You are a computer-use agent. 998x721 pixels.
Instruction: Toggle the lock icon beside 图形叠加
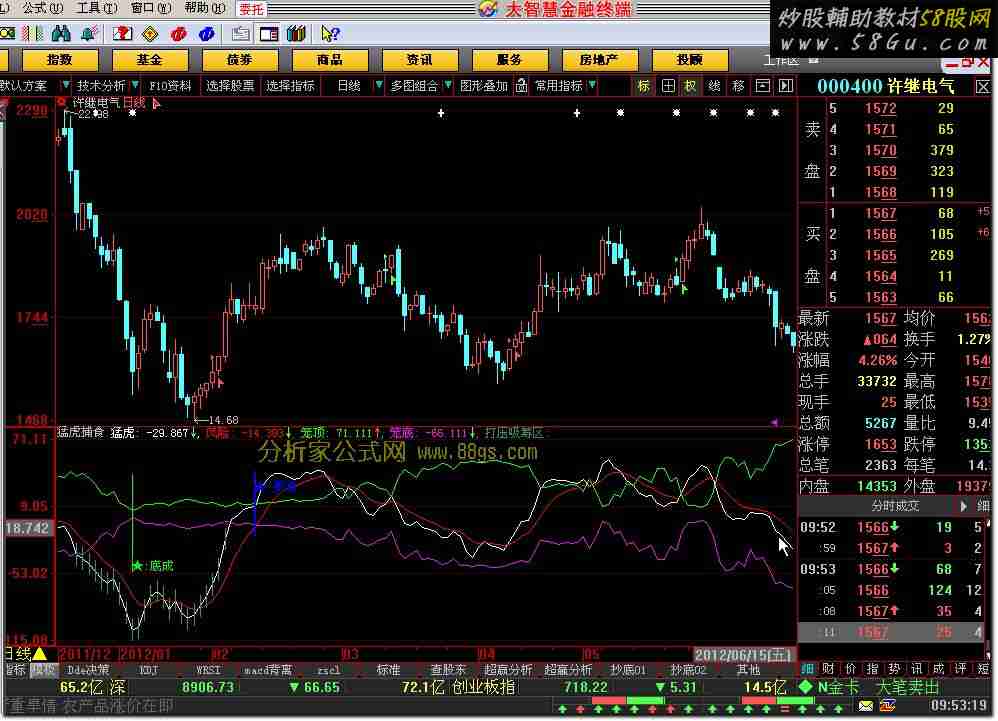[521, 85]
